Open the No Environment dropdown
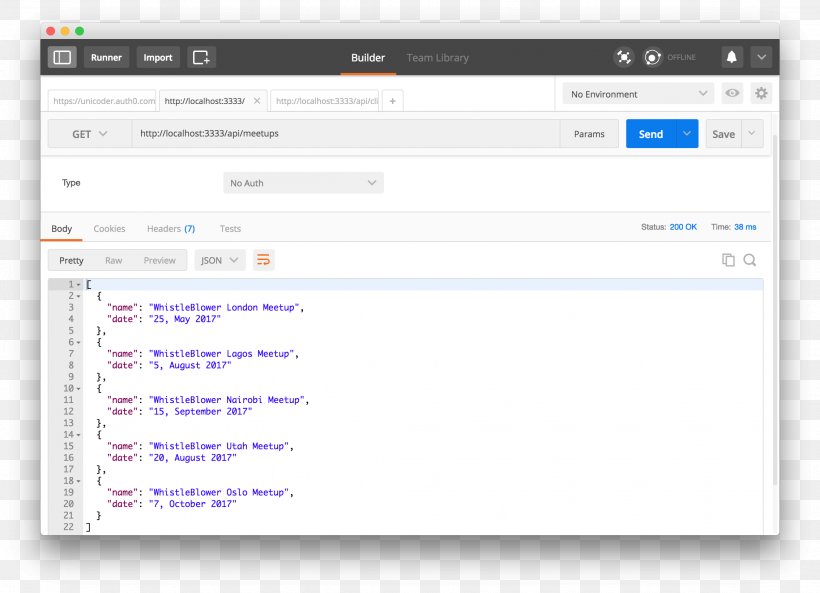This screenshot has width=820, height=593. (637, 93)
